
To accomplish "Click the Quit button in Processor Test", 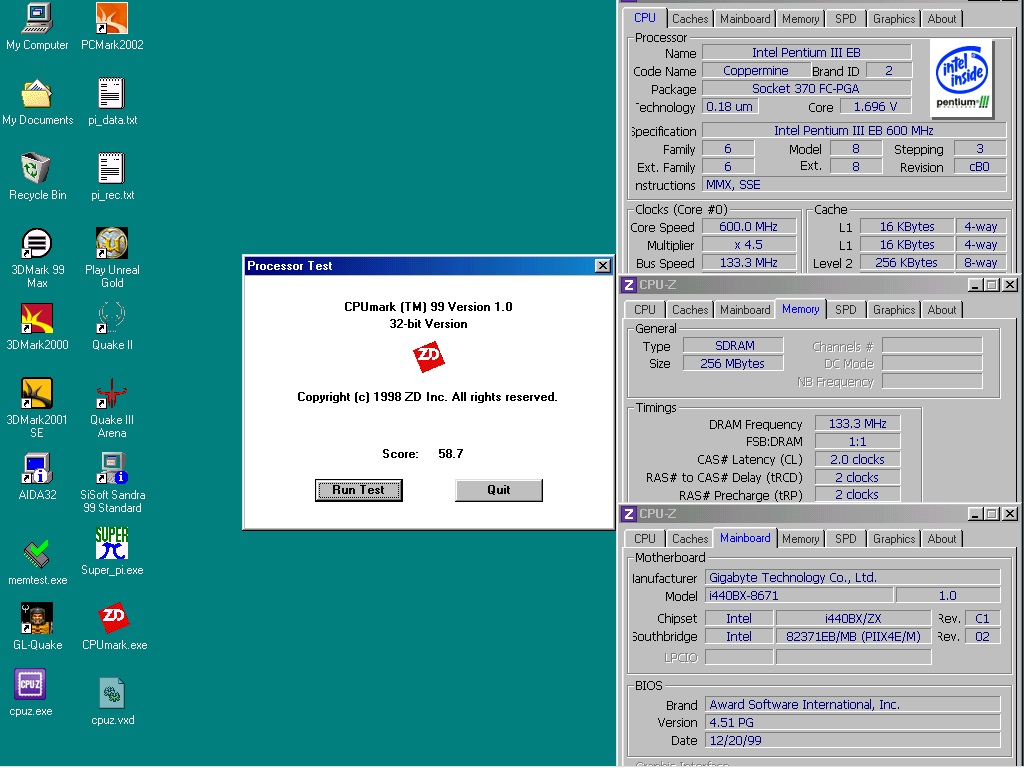I will point(498,490).
